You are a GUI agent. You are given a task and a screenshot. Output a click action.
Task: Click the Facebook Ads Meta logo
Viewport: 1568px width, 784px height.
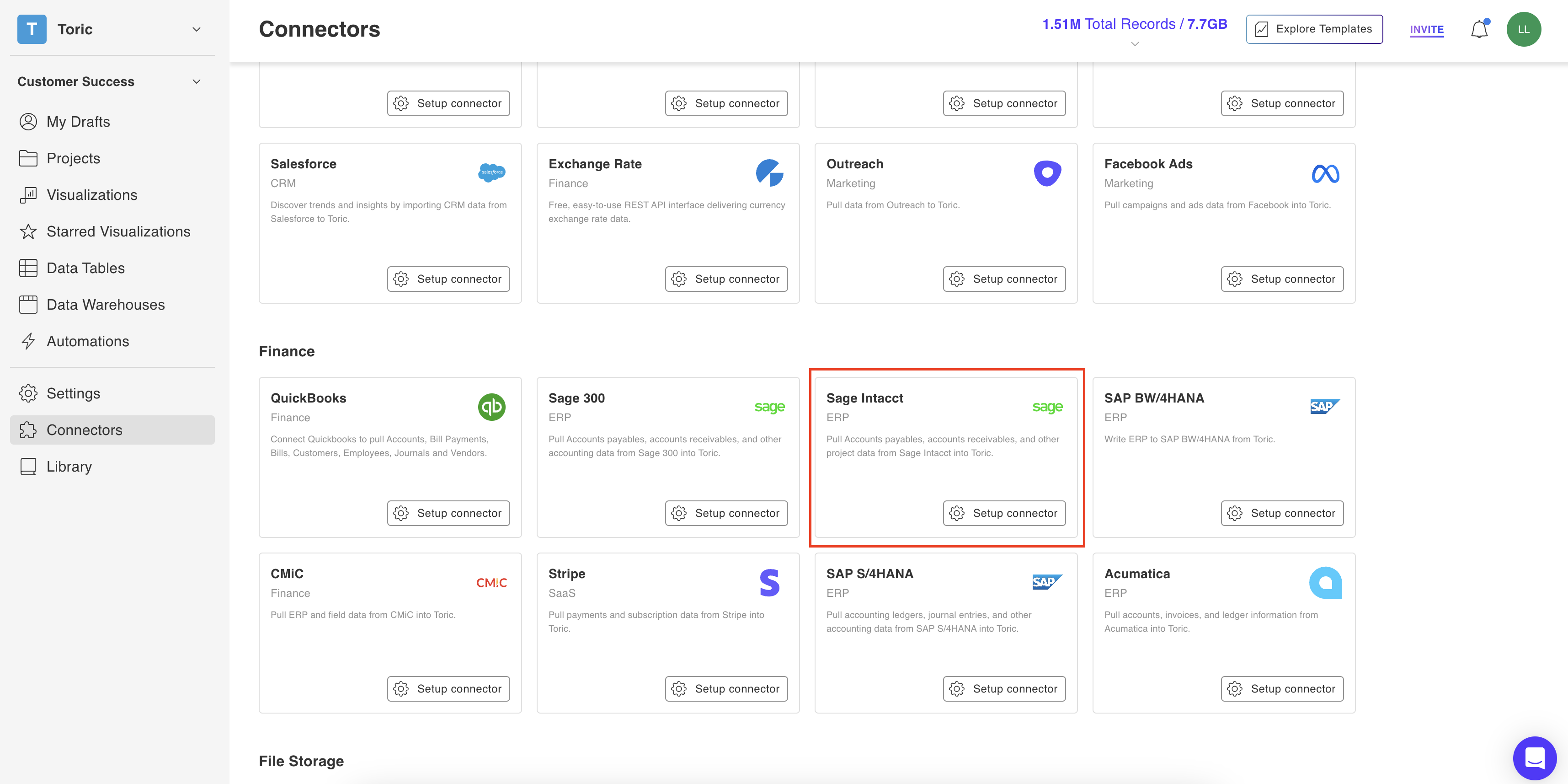tap(1325, 174)
